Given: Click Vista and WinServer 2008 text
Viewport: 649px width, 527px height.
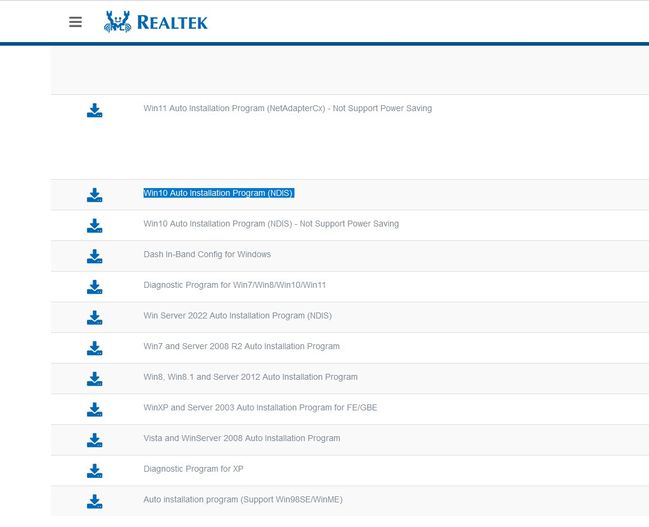Looking at the screenshot, I should coord(242,438).
